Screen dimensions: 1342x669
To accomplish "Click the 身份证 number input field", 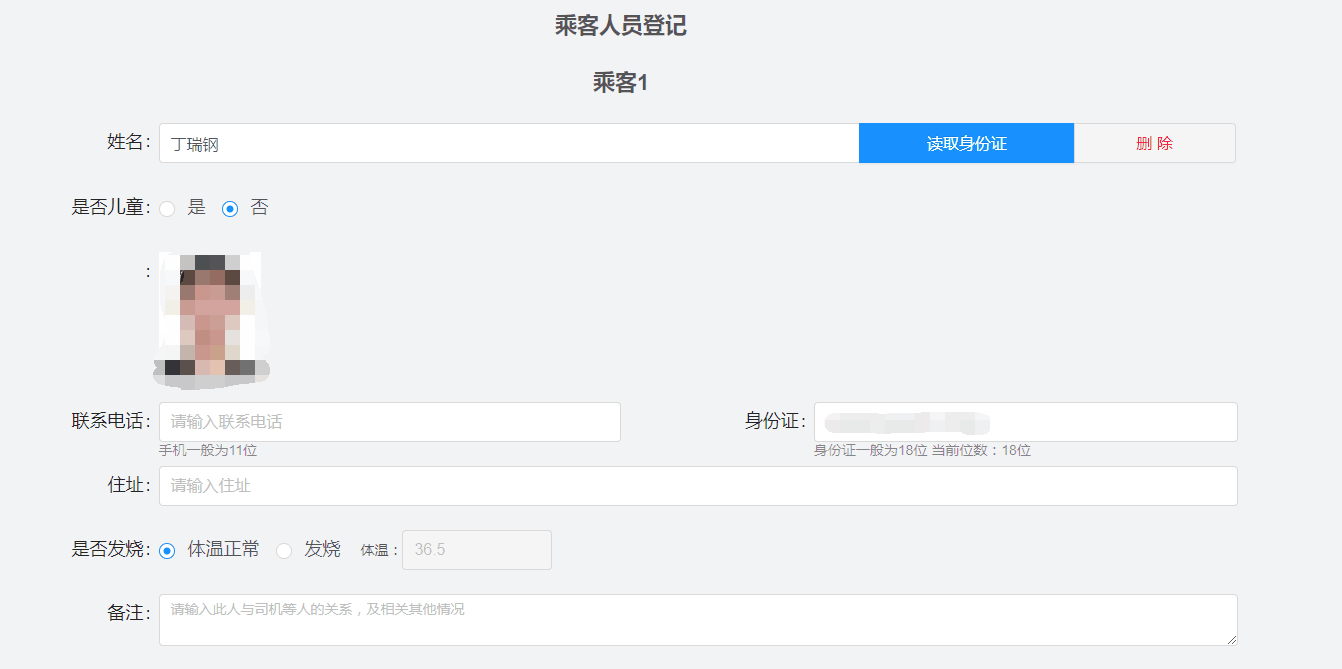I will (x=1025, y=422).
